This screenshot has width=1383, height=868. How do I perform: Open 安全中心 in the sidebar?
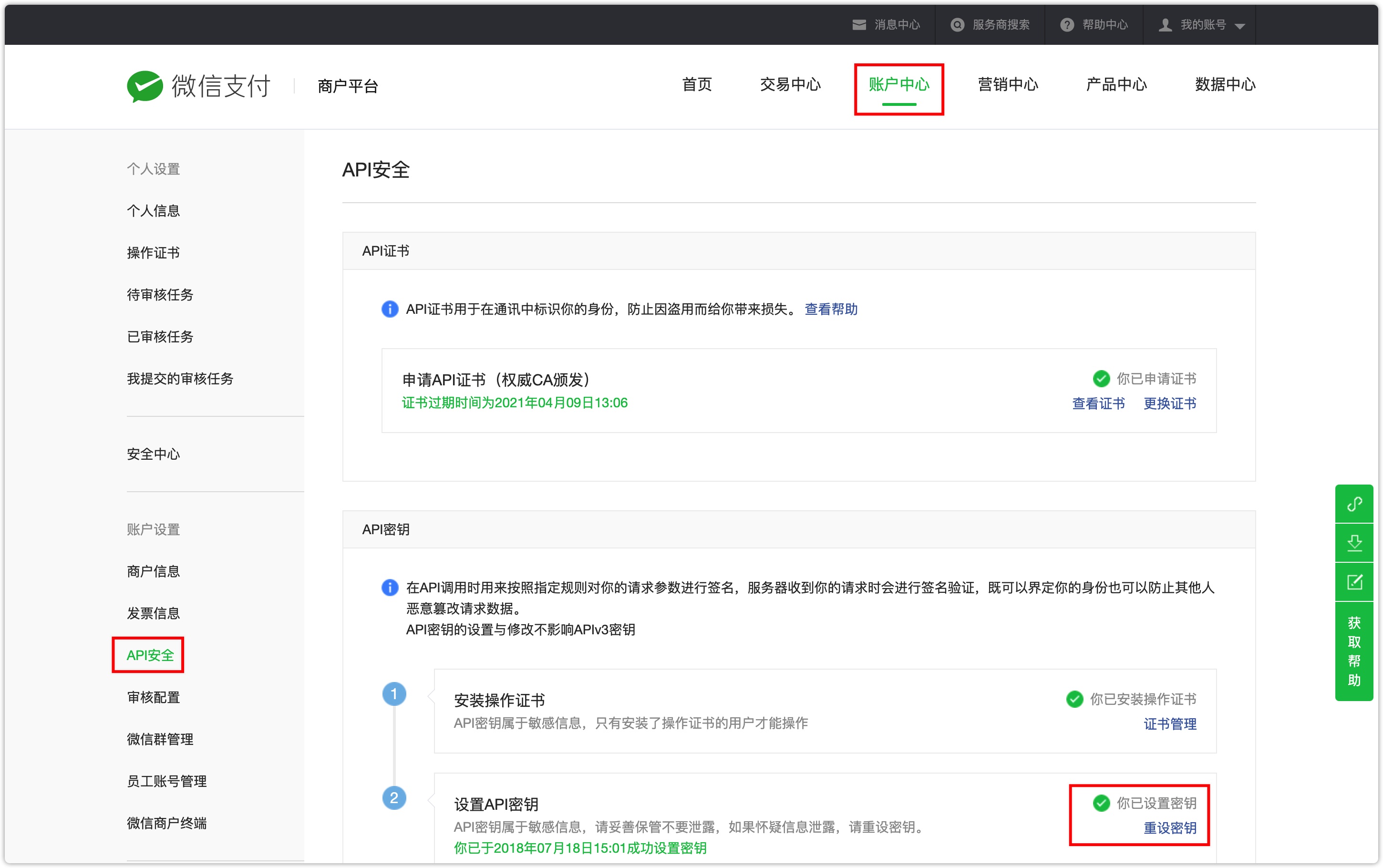pos(153,454)
